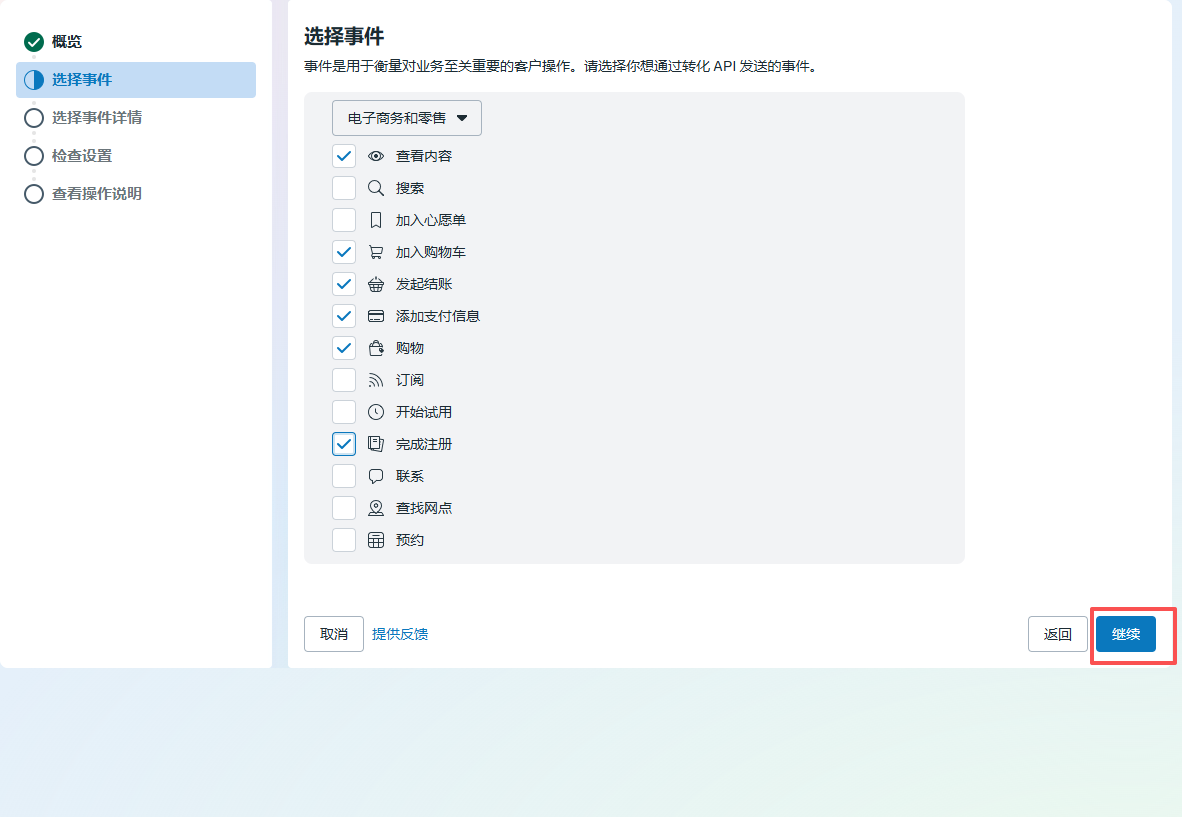Uncheck the 完成注册 event checkbox
Viewport: 1182px width, 817px height.
click(344, 444)
